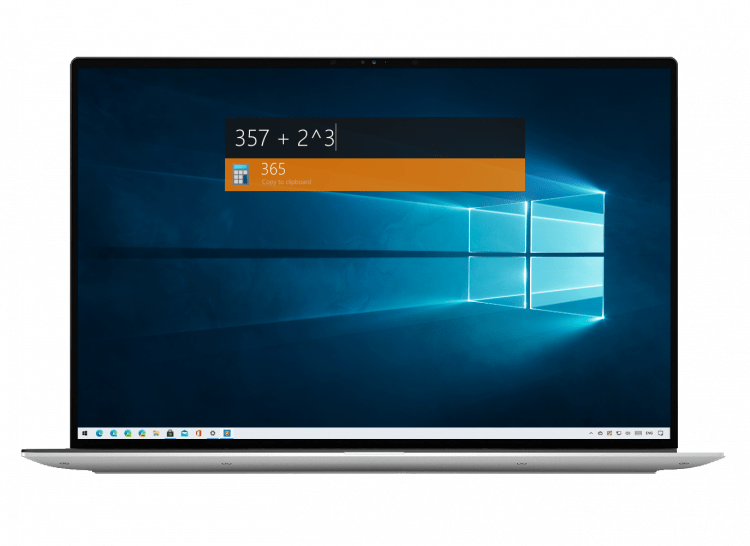The height and width of the screenshot is (546, 750).
Task: Open the Mail app from the taskbar
Action: tap(185, 433)
